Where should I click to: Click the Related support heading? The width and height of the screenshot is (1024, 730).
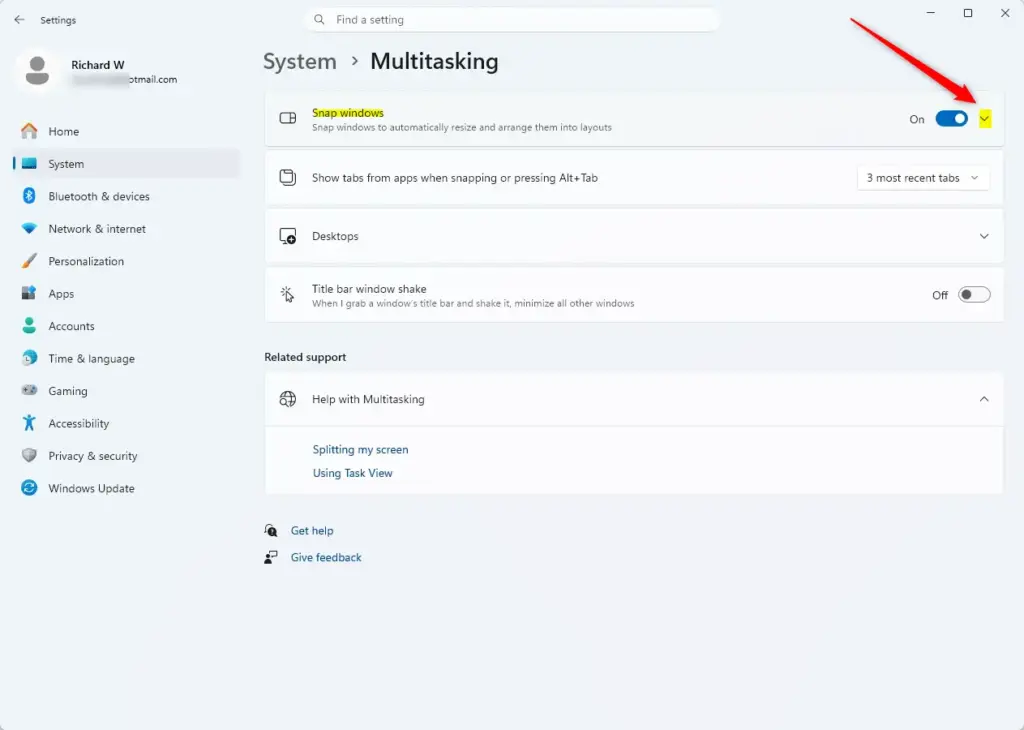305,357
